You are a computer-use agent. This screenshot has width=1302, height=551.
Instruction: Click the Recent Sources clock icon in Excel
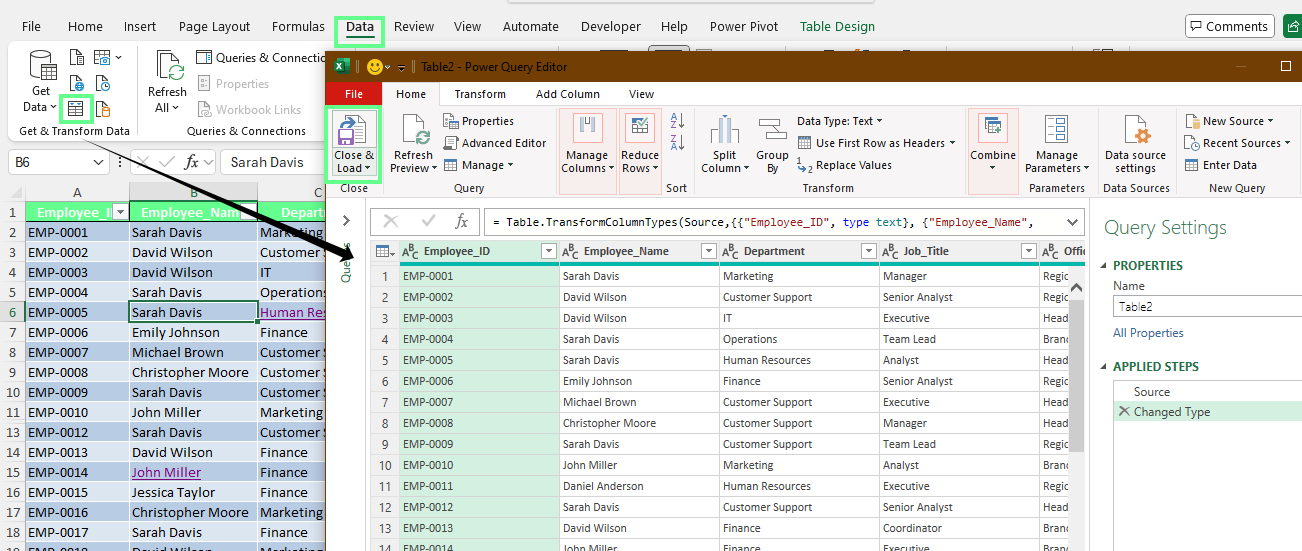102,83
